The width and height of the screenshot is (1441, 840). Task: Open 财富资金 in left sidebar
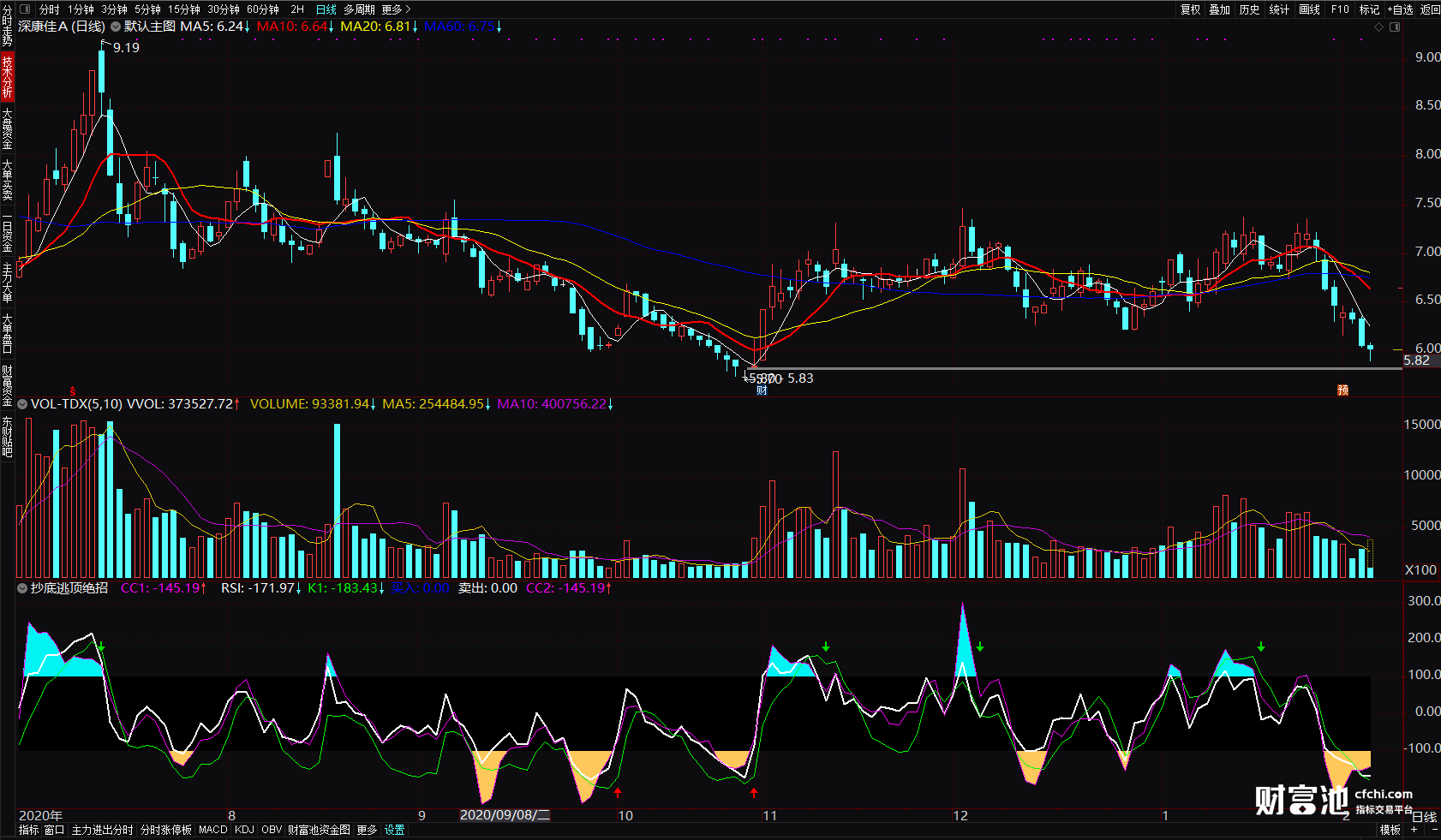[x=7, y=384]
